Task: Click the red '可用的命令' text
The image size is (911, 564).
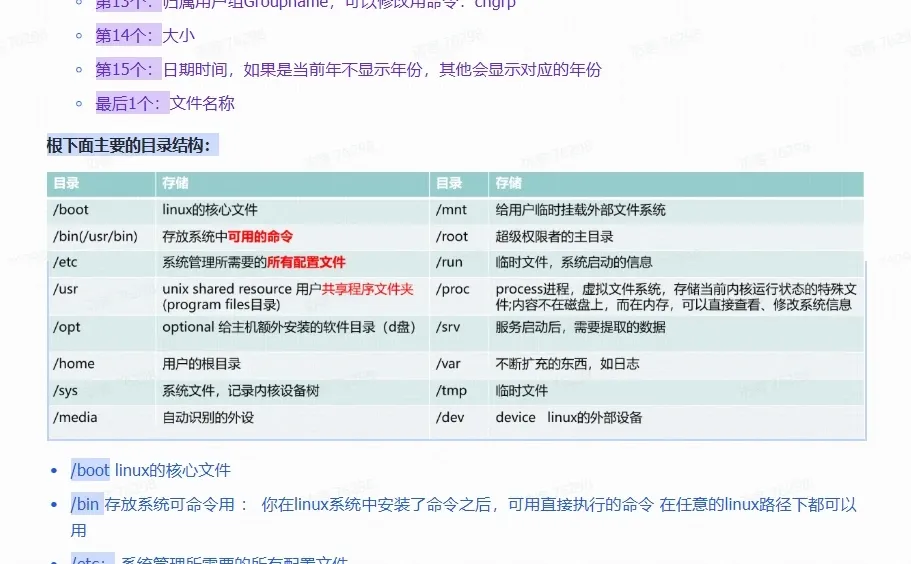Action: 260,236
